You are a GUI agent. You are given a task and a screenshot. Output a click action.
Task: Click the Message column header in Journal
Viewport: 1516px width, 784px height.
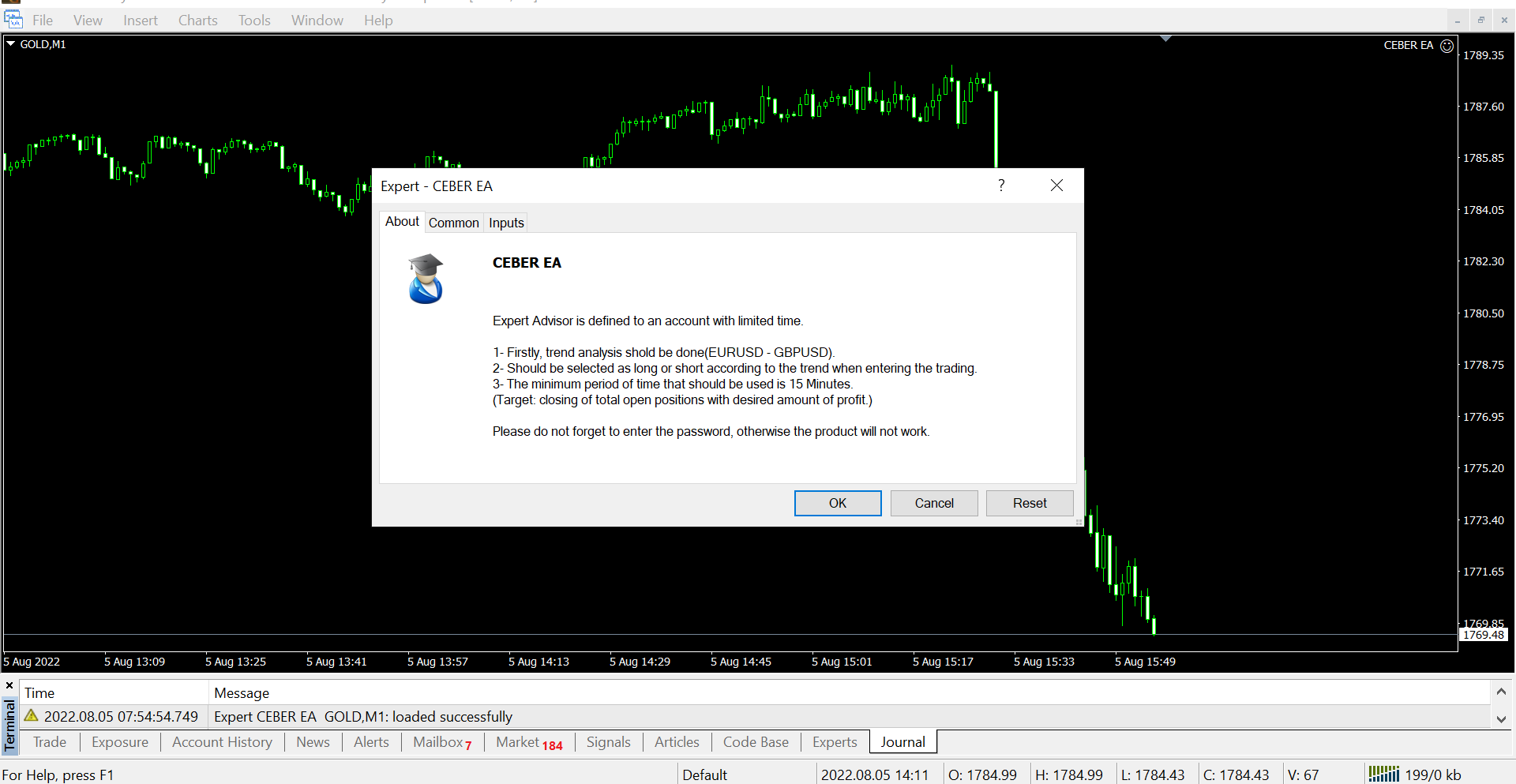point(849,693)
